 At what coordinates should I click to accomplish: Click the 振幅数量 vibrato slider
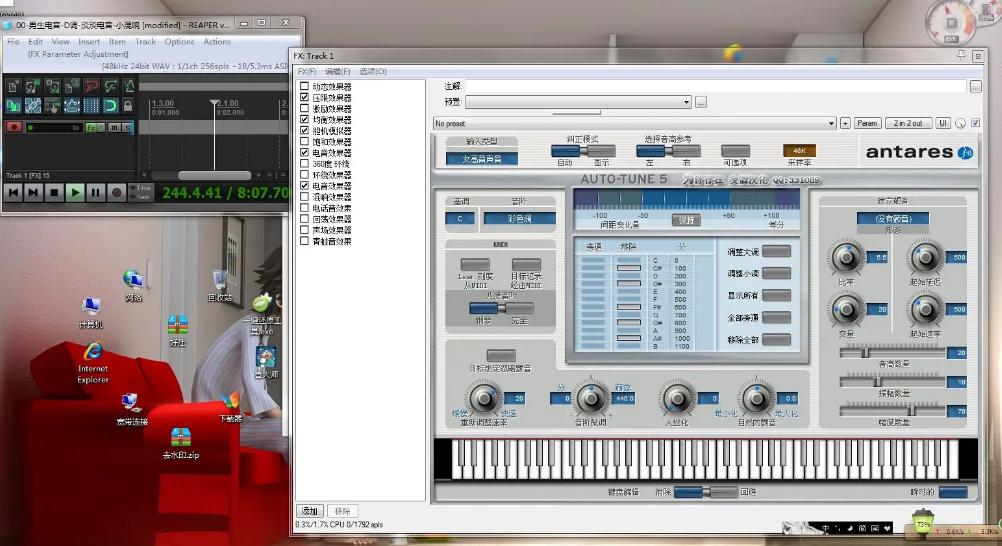(892, 382)
